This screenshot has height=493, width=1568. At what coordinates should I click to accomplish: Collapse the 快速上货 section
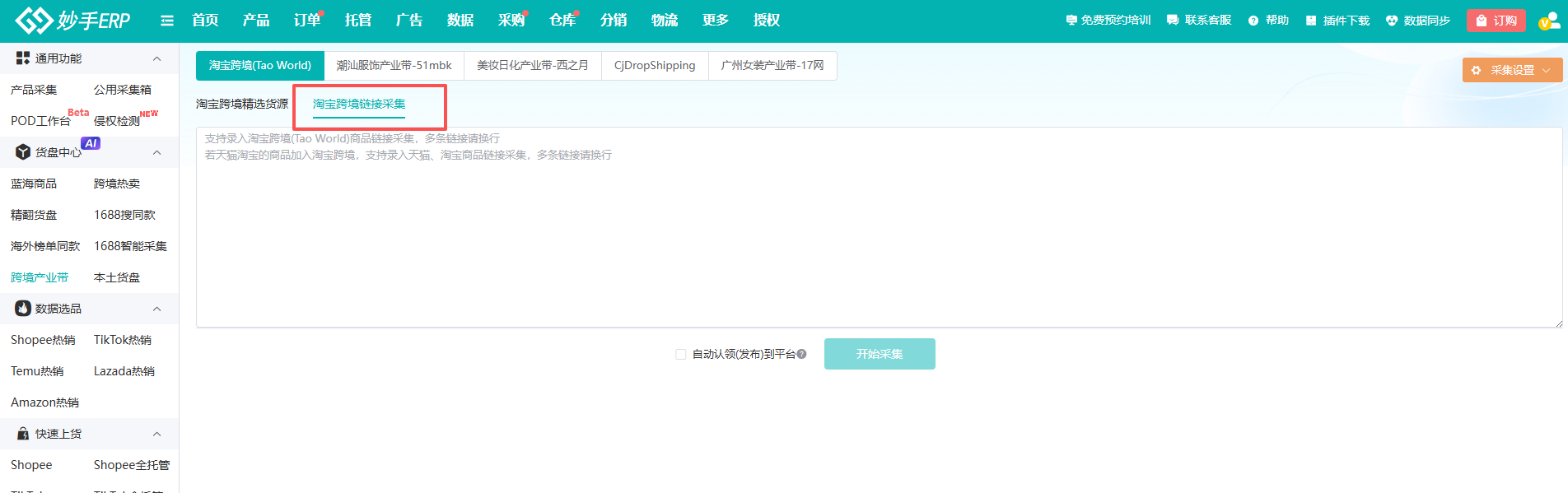point(156,434)
